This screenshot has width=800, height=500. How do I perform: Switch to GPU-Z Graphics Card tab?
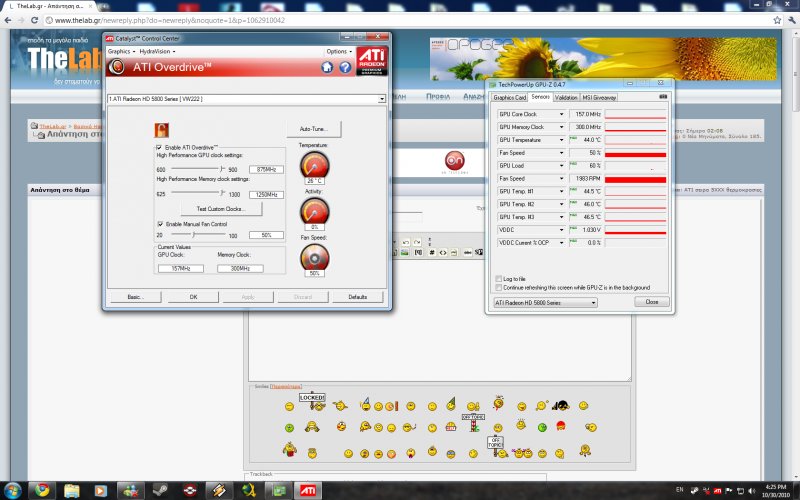(509, 97)
